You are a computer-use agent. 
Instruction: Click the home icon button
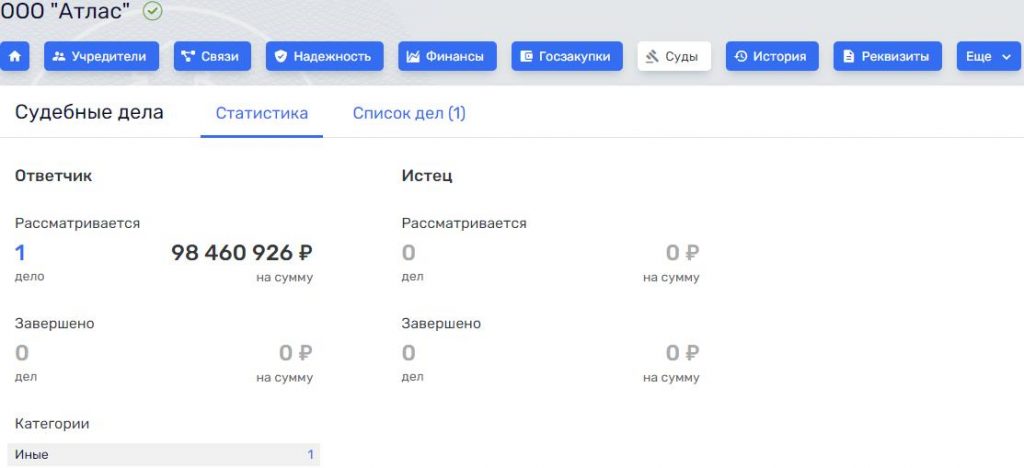click(14, 56)
